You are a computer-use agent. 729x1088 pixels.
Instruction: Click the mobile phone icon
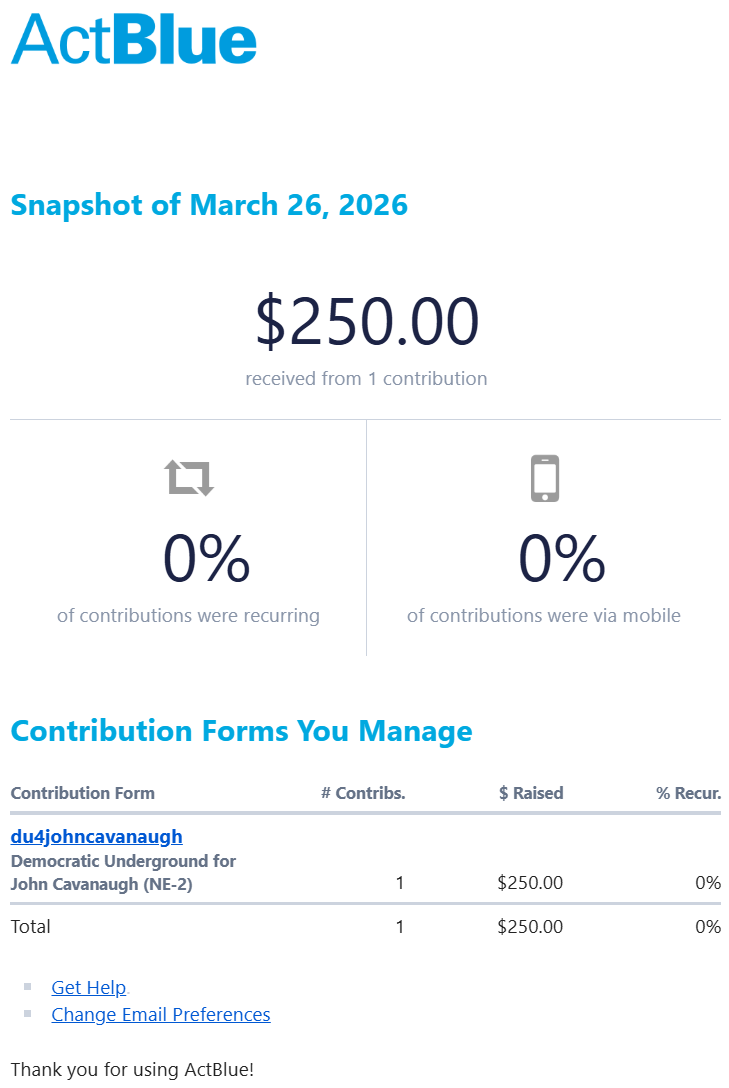(544, 478)
